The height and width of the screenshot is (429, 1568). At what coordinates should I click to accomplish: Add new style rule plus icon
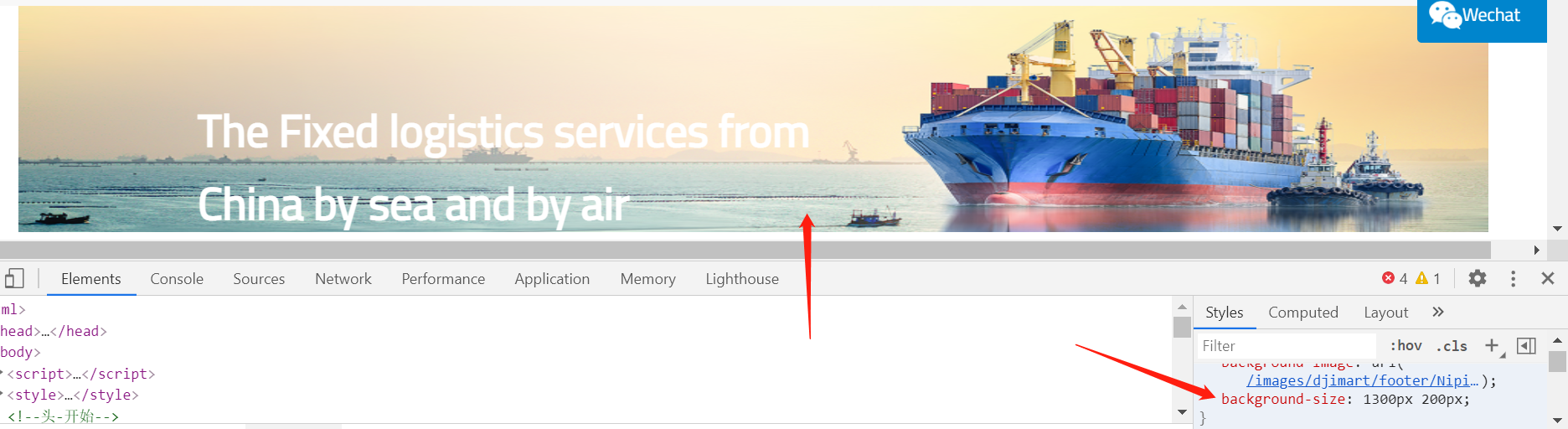(x=1493, y=345)
